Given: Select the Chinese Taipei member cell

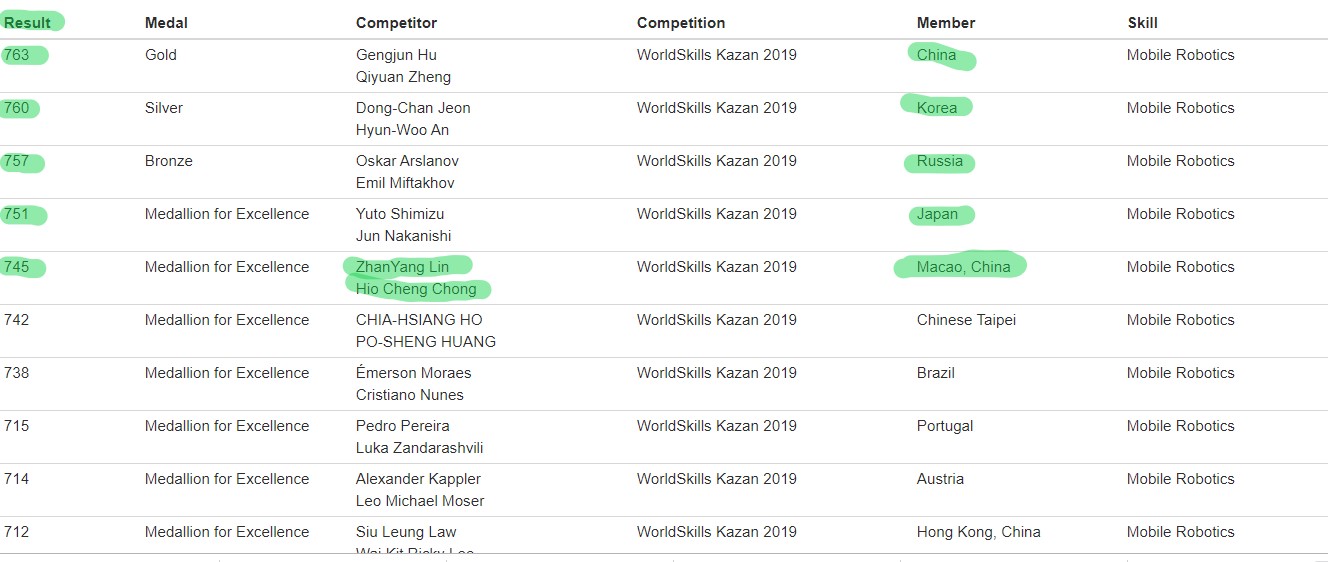Looking at the screenshot, I should pos(966,320).
